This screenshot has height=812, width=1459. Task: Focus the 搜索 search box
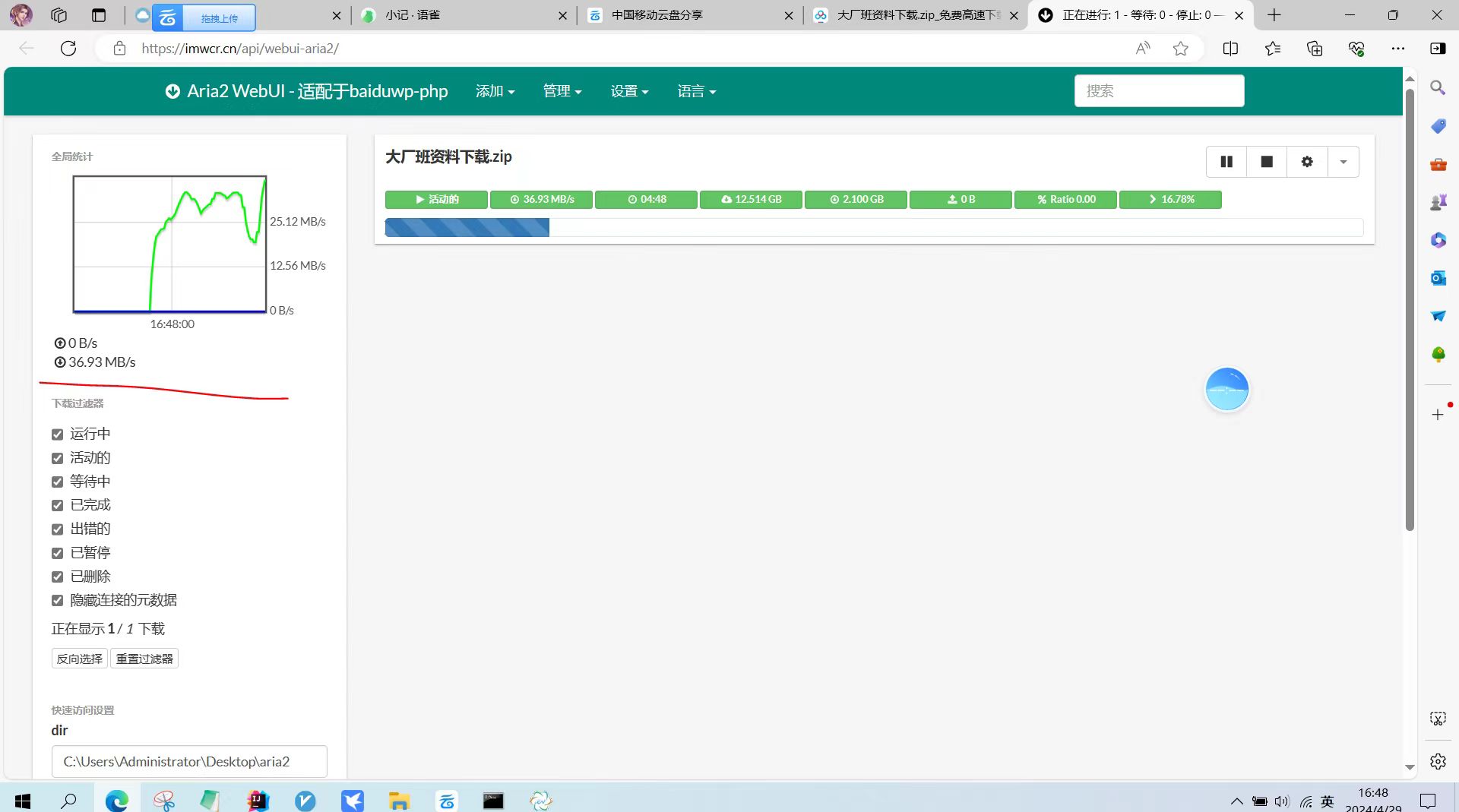1159,90
